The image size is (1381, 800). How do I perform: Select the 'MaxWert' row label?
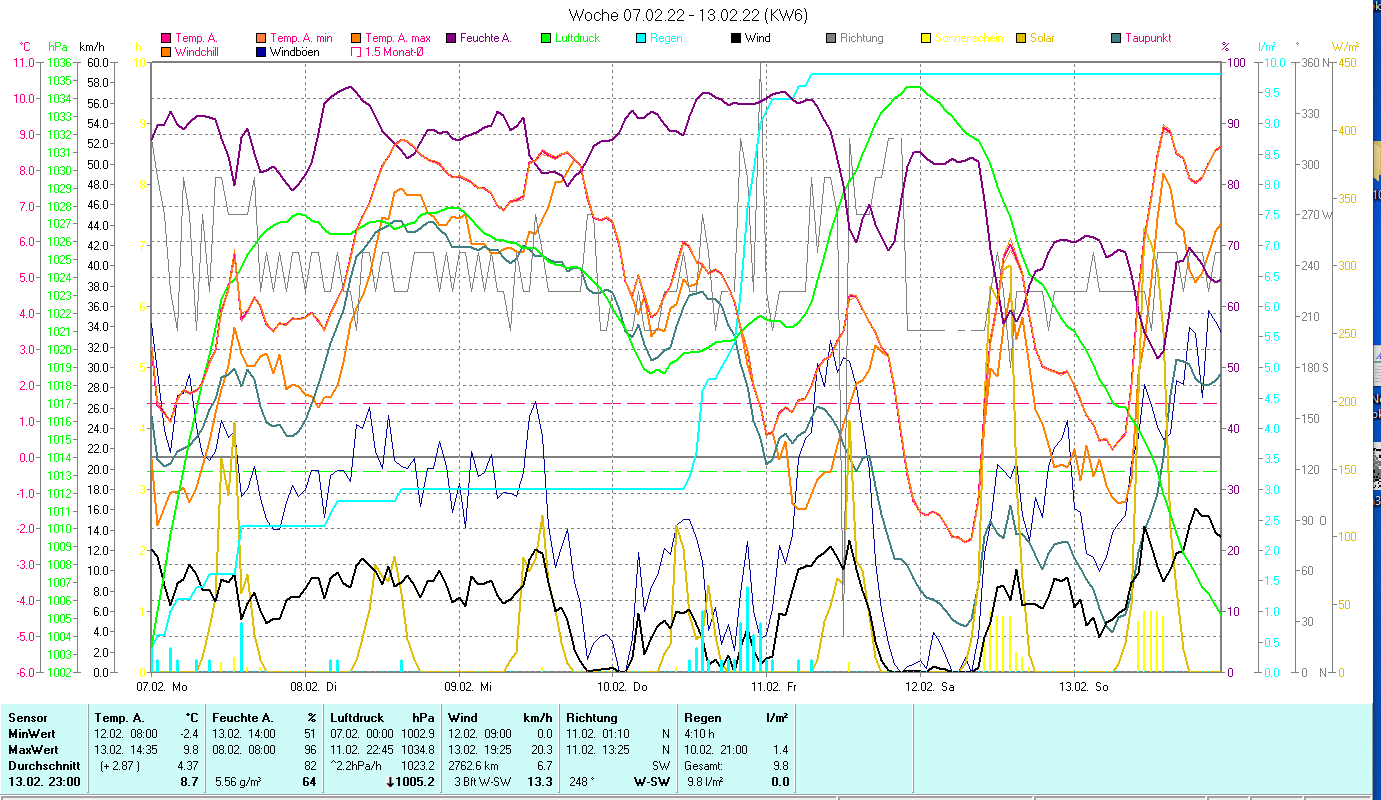point(34,750)
